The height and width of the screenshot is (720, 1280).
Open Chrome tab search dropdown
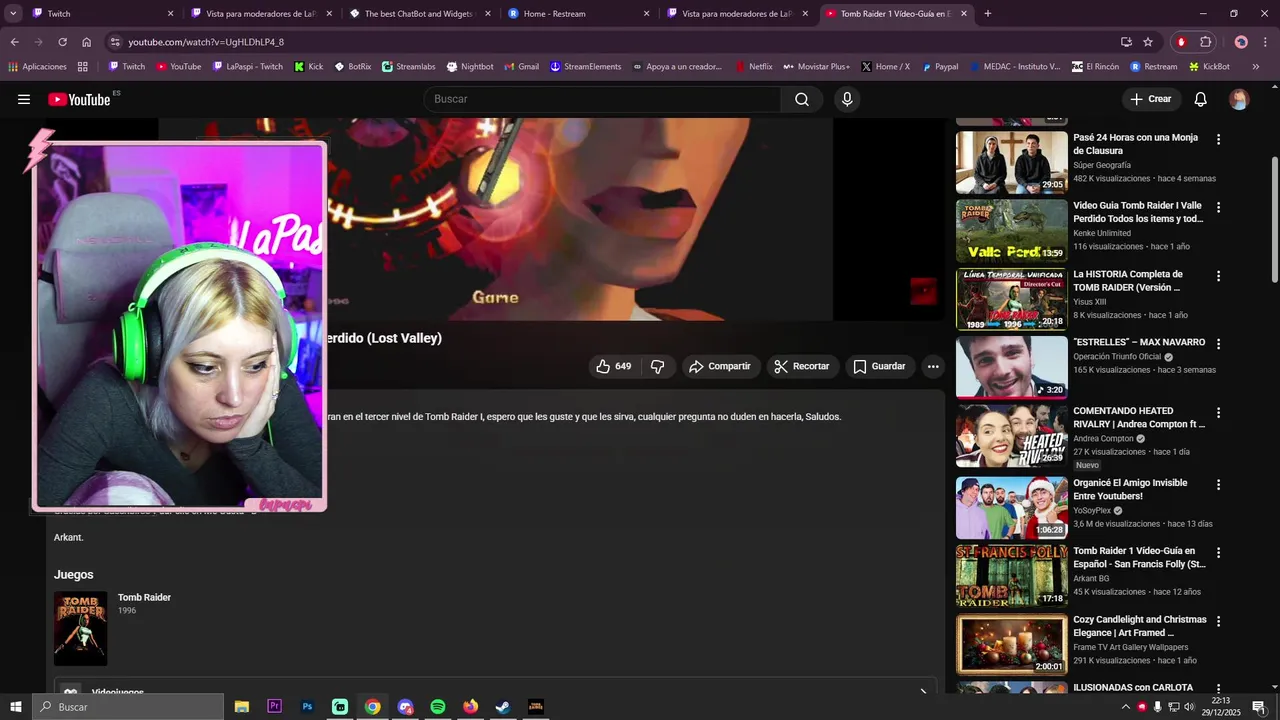(x=13, y=14)
